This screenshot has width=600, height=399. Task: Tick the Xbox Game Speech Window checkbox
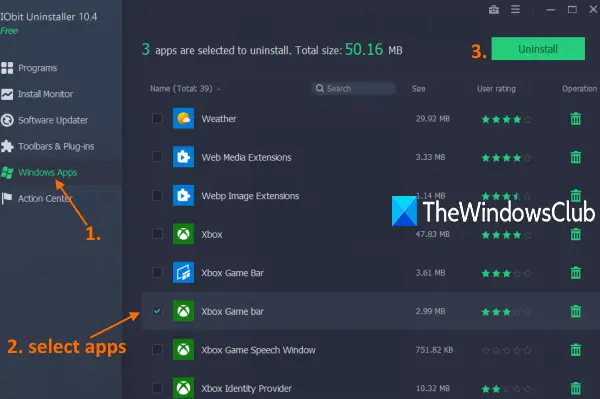click(x=157, y=349)
